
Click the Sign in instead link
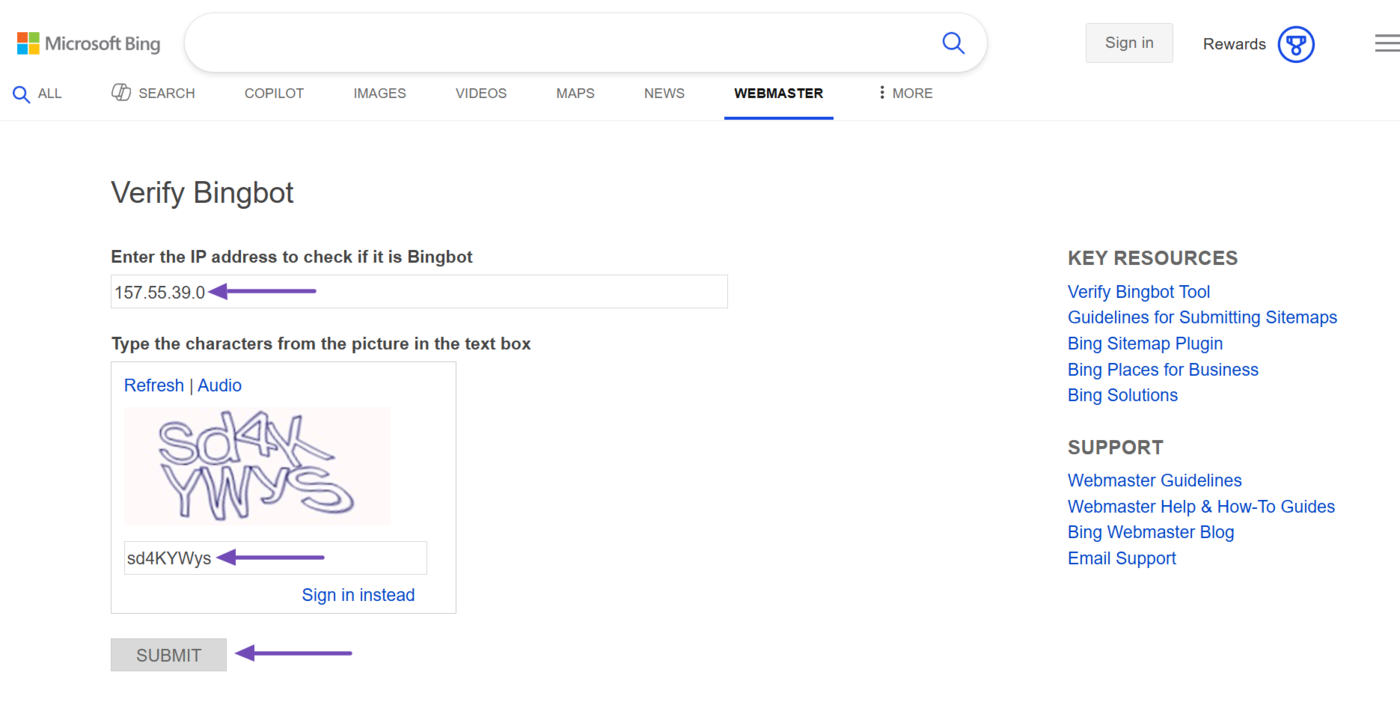[x=358, y=595]
